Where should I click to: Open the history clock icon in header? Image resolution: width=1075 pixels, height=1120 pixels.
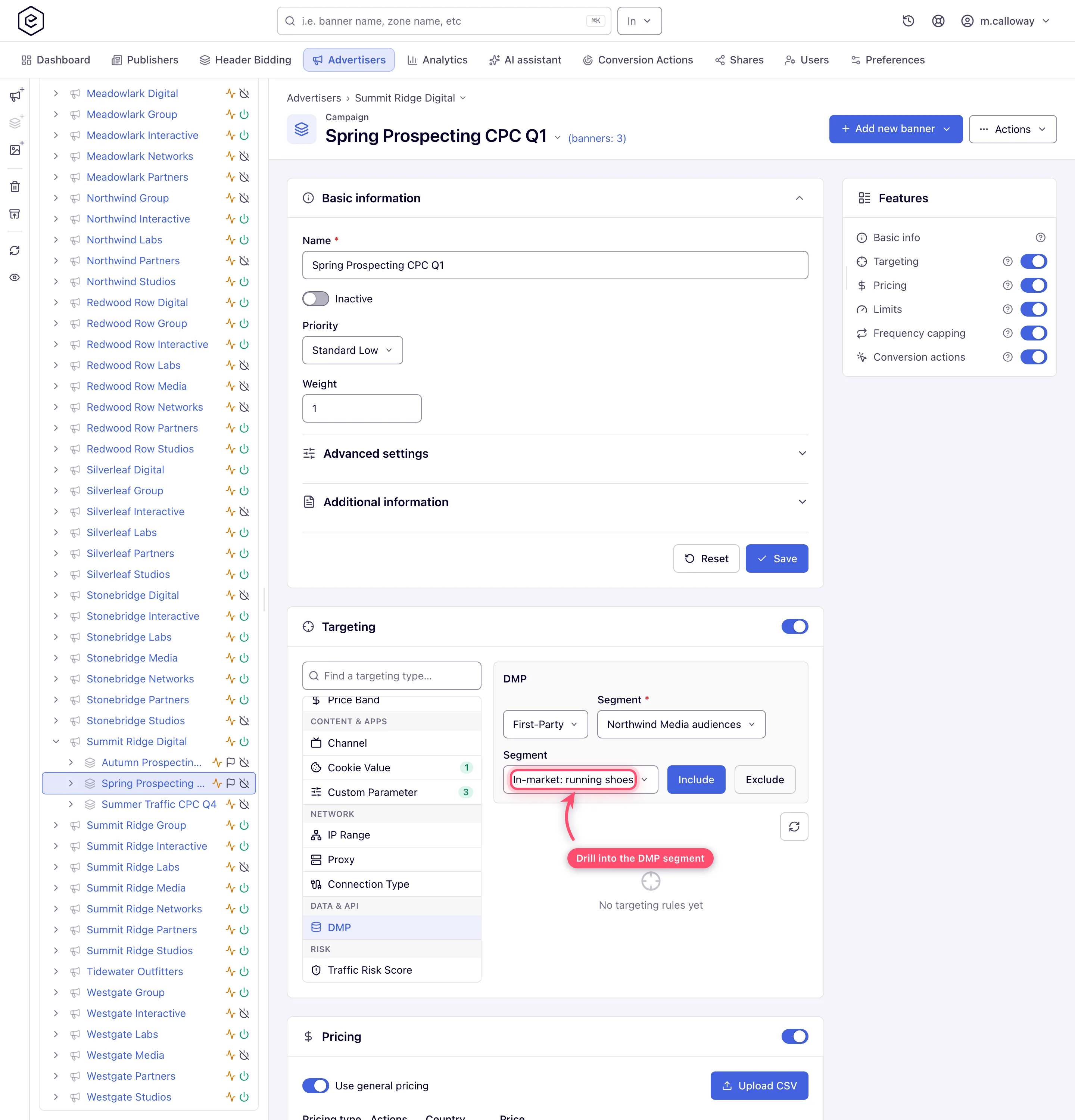908,21
